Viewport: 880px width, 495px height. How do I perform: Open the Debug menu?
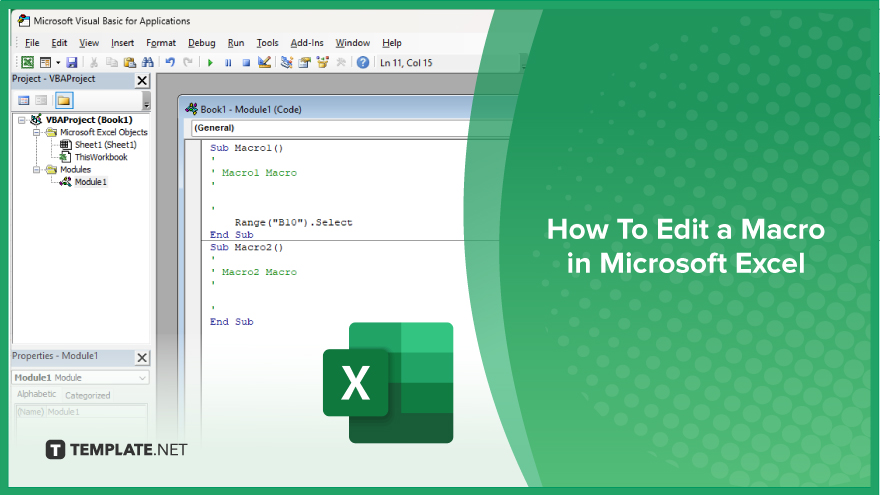201,43
